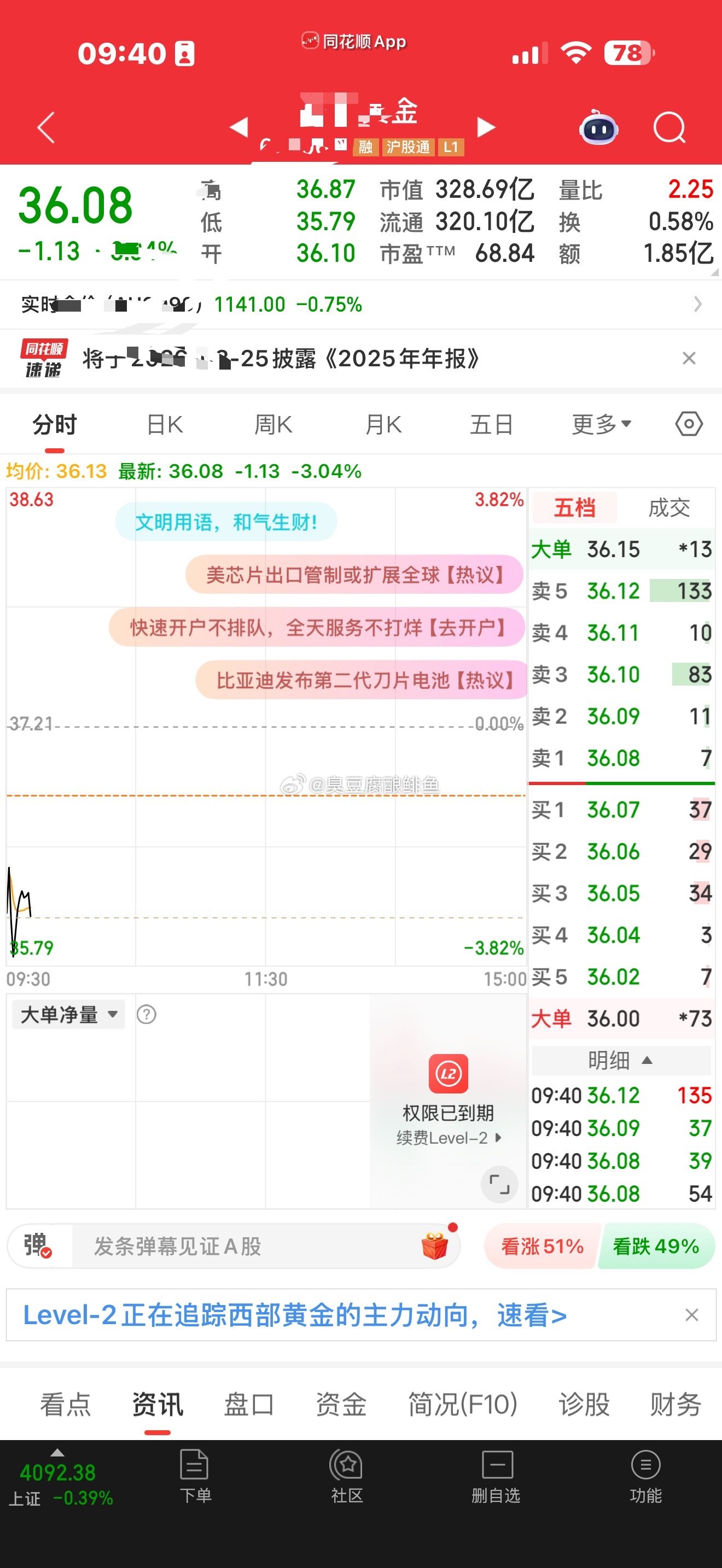Screen dimensions: 722x1568
Task: Switch to the 周K chart tab
Action: 273,424
